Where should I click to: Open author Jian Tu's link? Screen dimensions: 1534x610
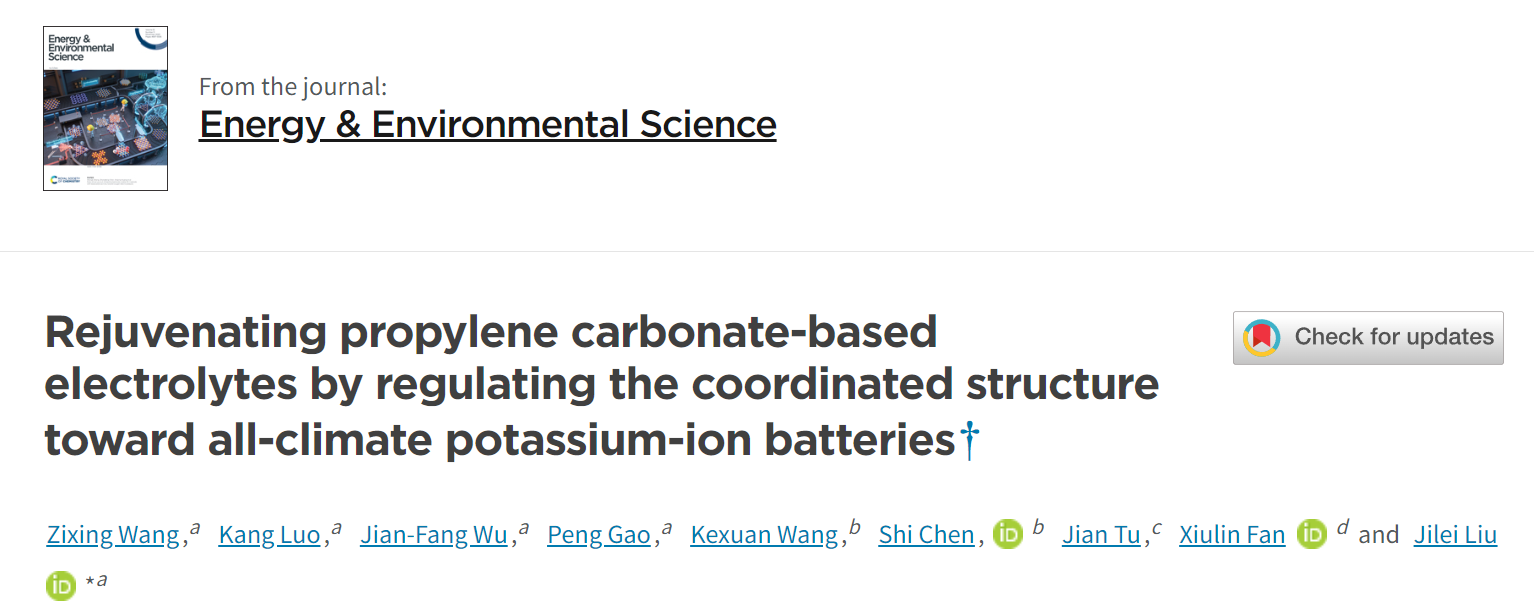(x=1101, y=535)
